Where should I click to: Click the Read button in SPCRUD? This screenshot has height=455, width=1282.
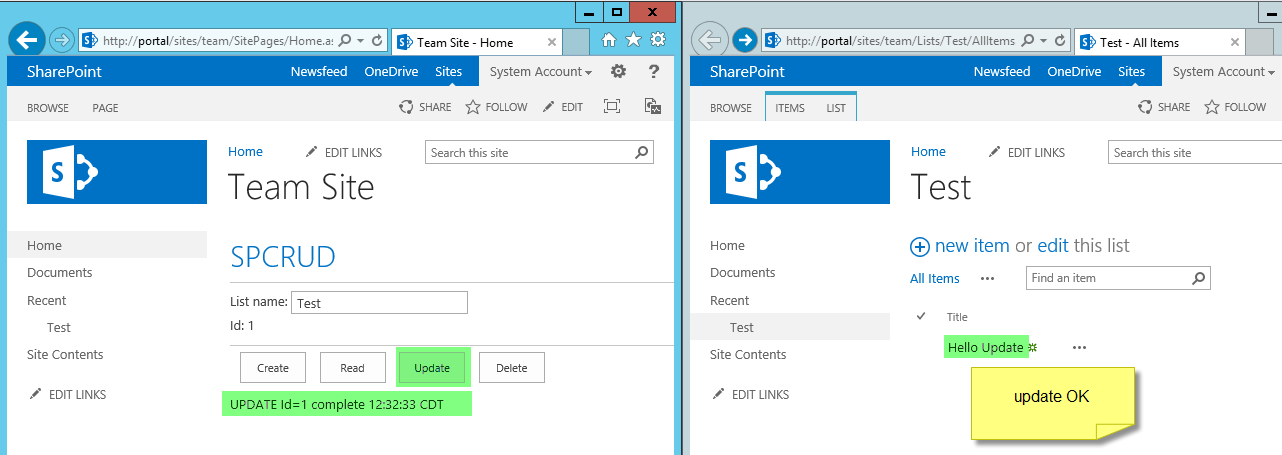[352, 368]
